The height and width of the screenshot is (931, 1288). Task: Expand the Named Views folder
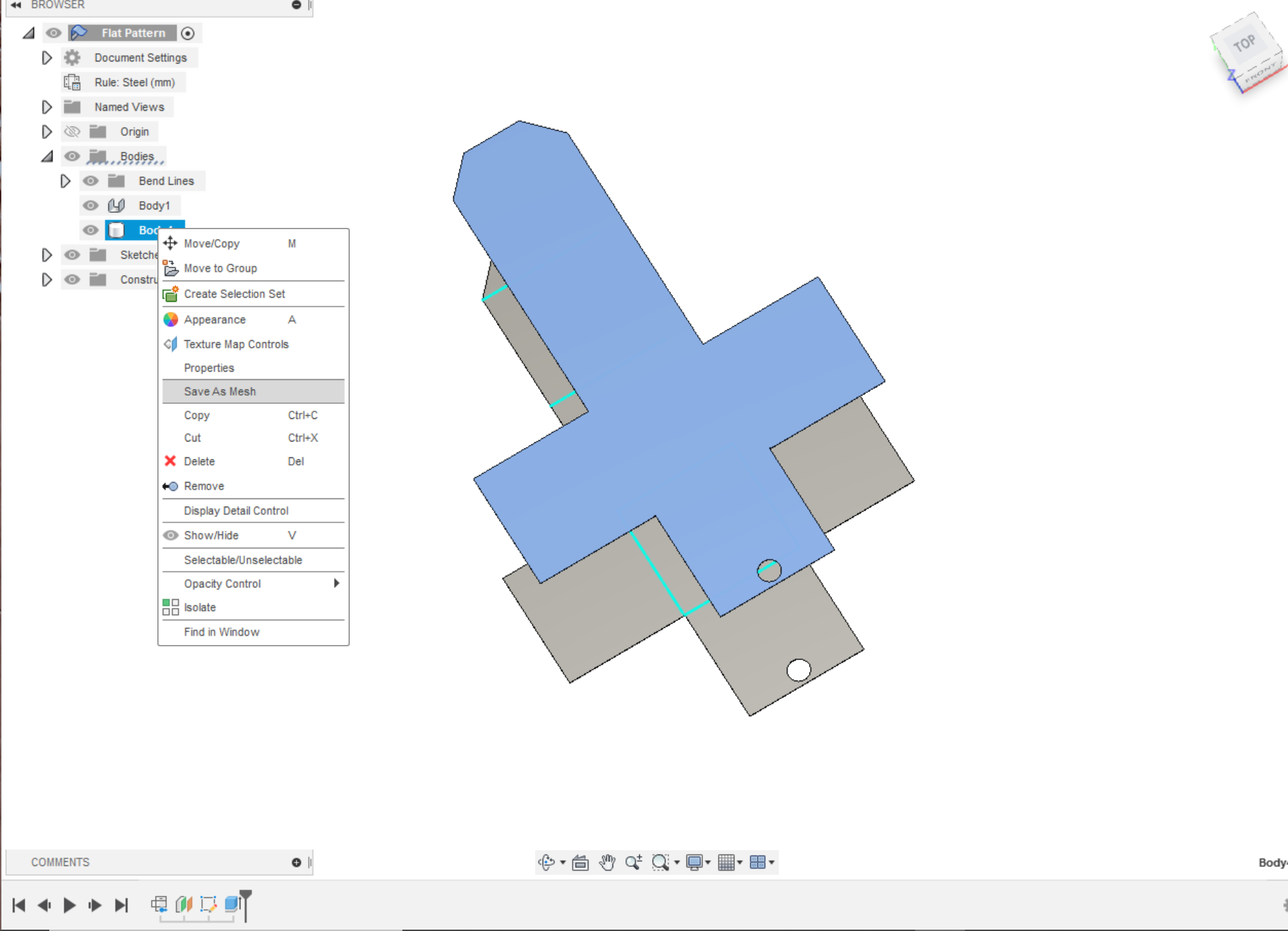coord(47,107)
